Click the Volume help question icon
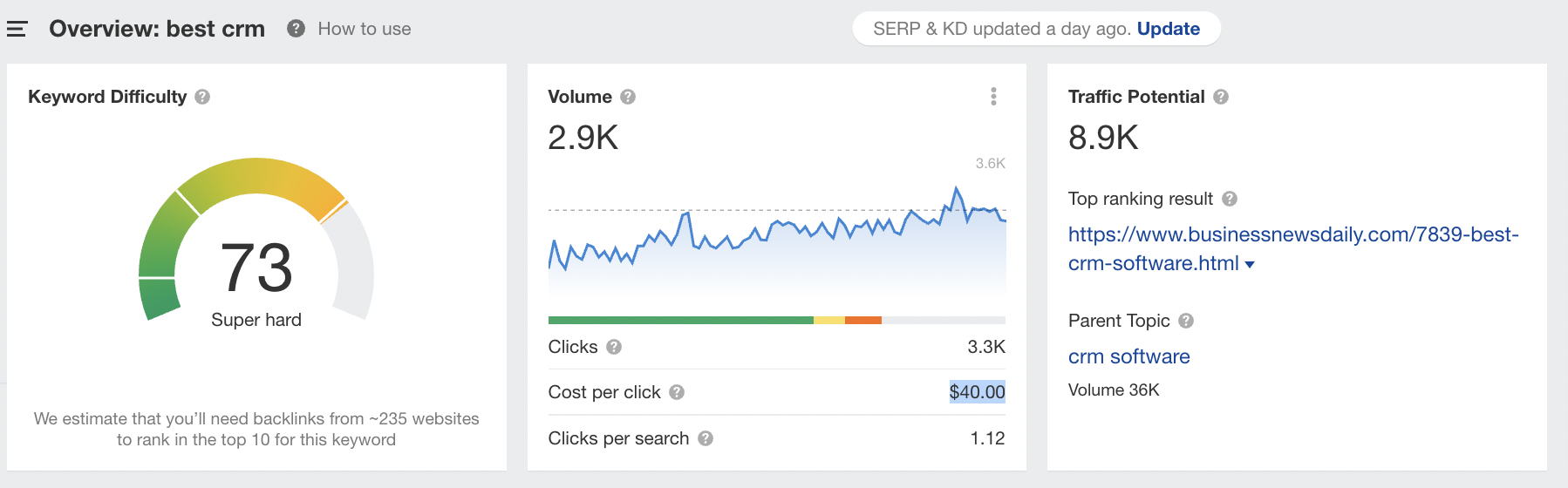The width and height of the screenshot is (1568, 488). 628,97
